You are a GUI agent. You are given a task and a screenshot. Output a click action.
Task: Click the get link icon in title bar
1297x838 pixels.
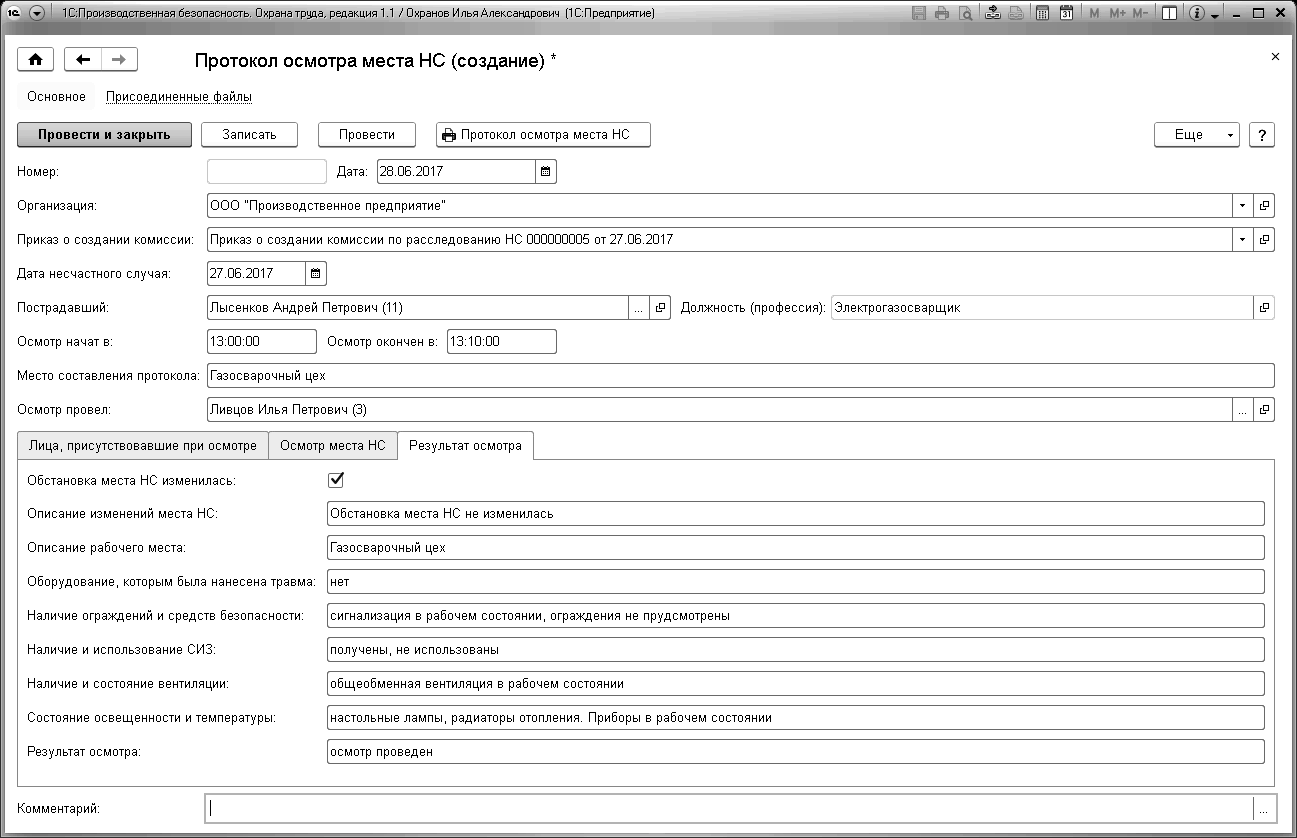point(993,14)
